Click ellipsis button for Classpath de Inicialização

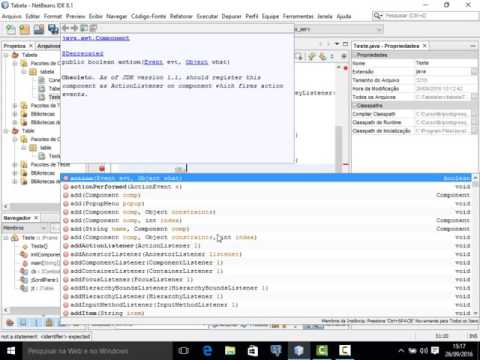coord(474,131)
